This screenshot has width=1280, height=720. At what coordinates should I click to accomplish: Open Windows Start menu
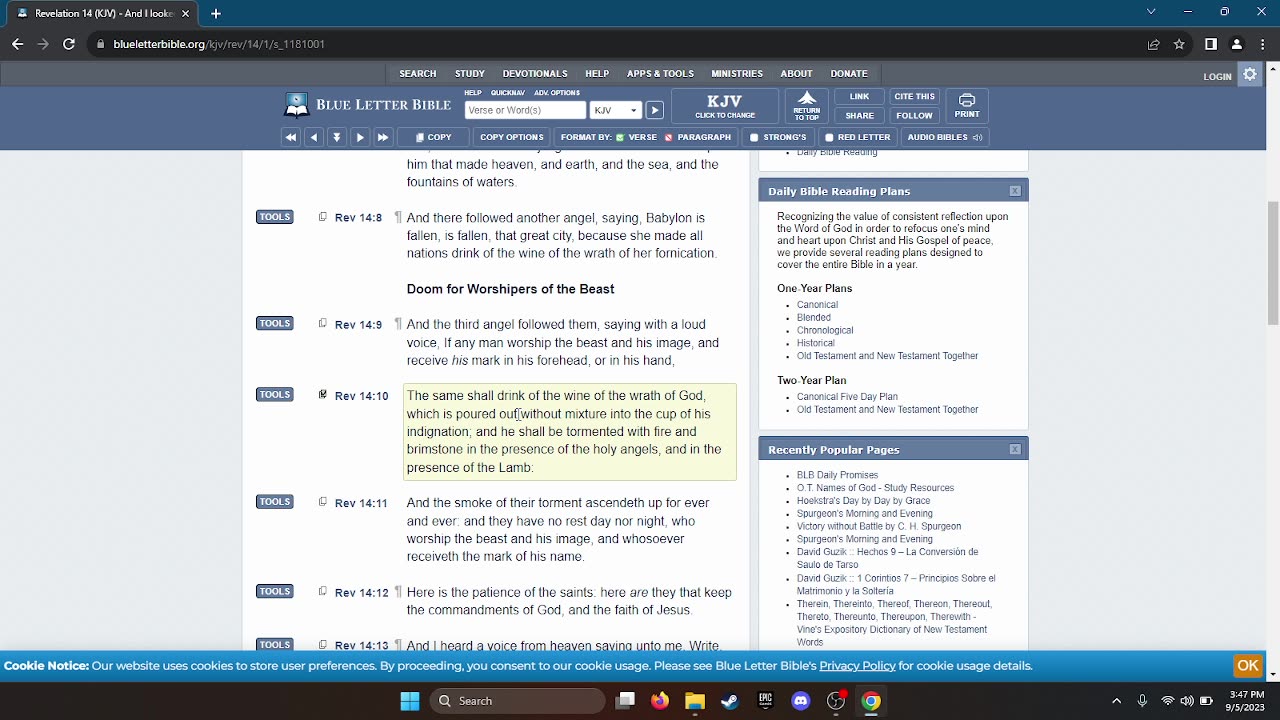click(410, 701)
